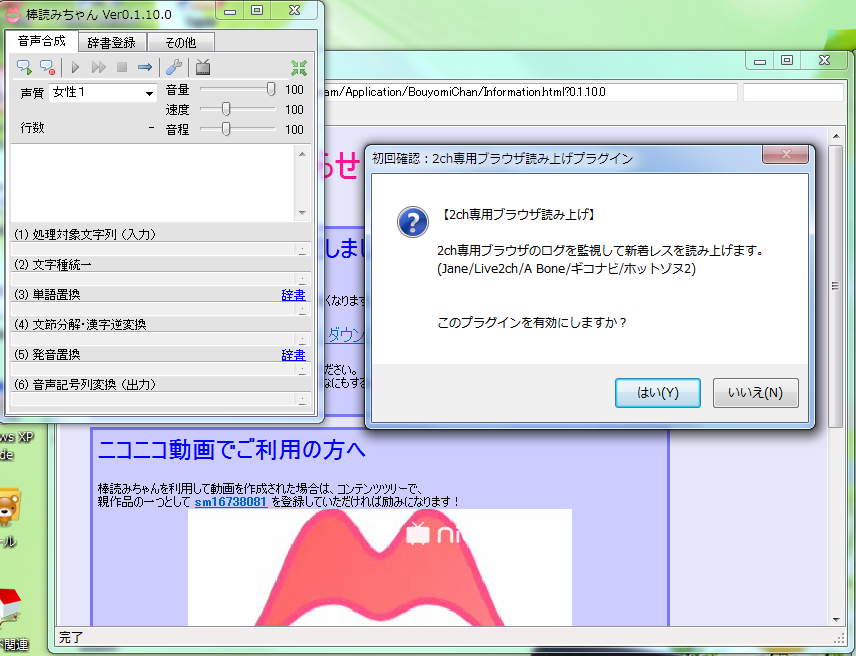Click the browser vertical scrollbar thumb
The image size is (856, 656).
pyautogui.click(x=835, y=285)
